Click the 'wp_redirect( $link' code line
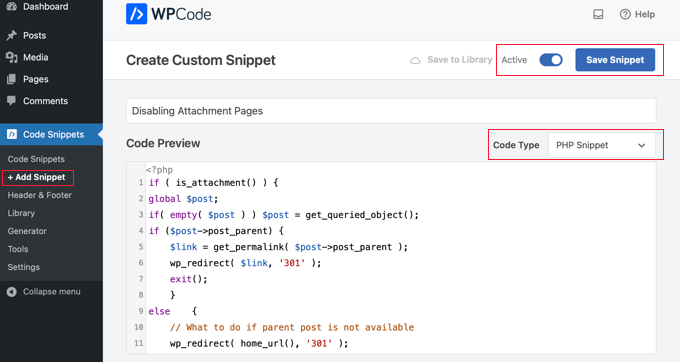The image size is (680, 362). 245,263
